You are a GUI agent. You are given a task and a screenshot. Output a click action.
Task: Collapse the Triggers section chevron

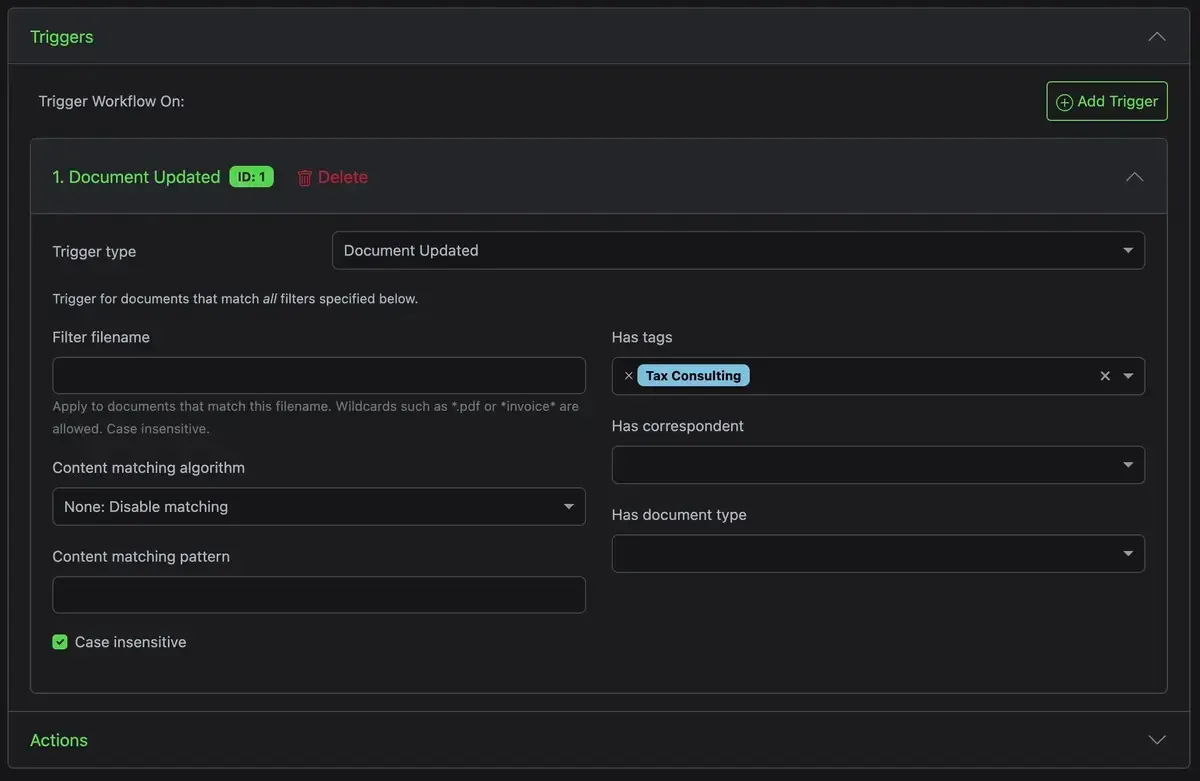[1157, 37]
